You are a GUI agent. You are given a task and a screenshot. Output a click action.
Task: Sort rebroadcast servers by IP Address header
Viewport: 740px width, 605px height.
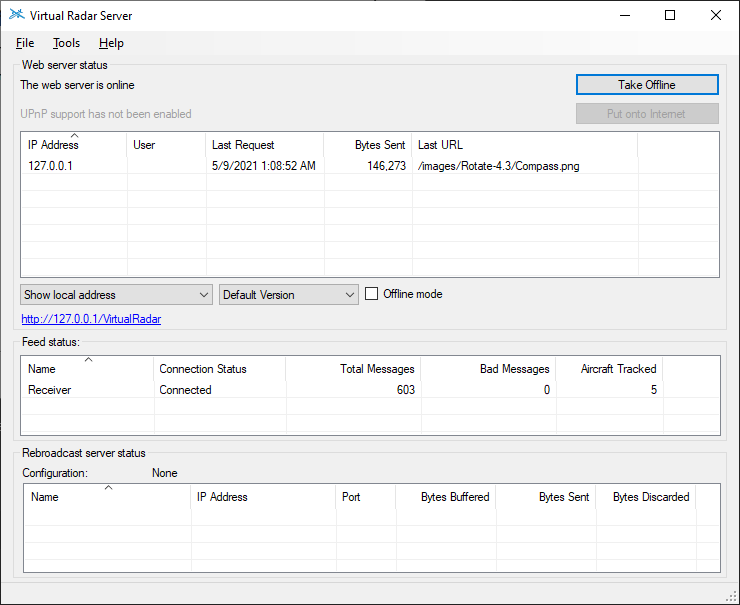click(x=264, y=496)
